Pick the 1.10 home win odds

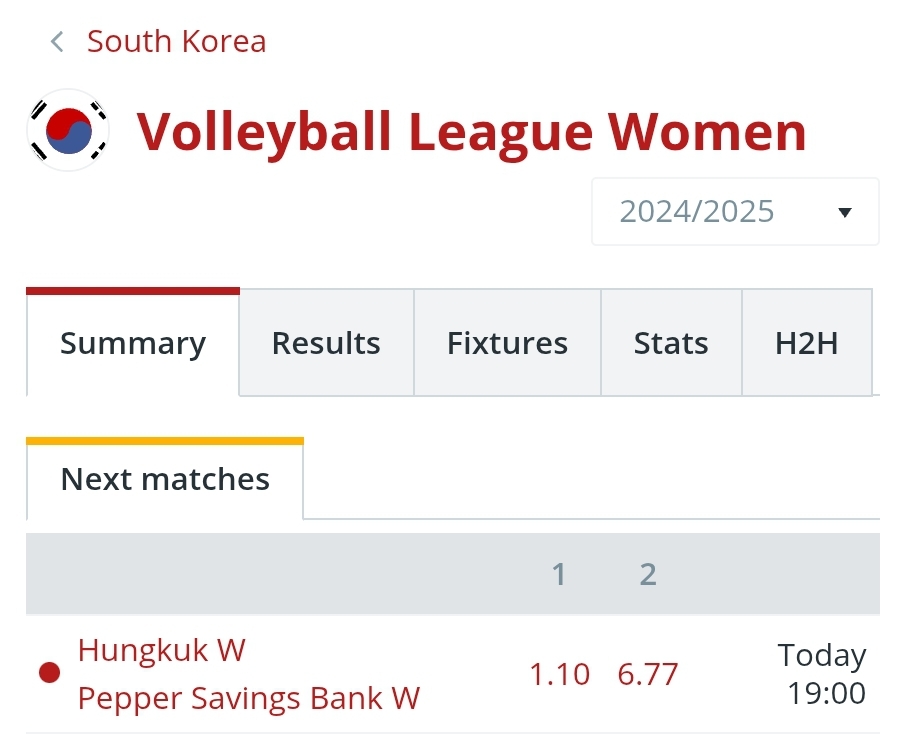559,675
